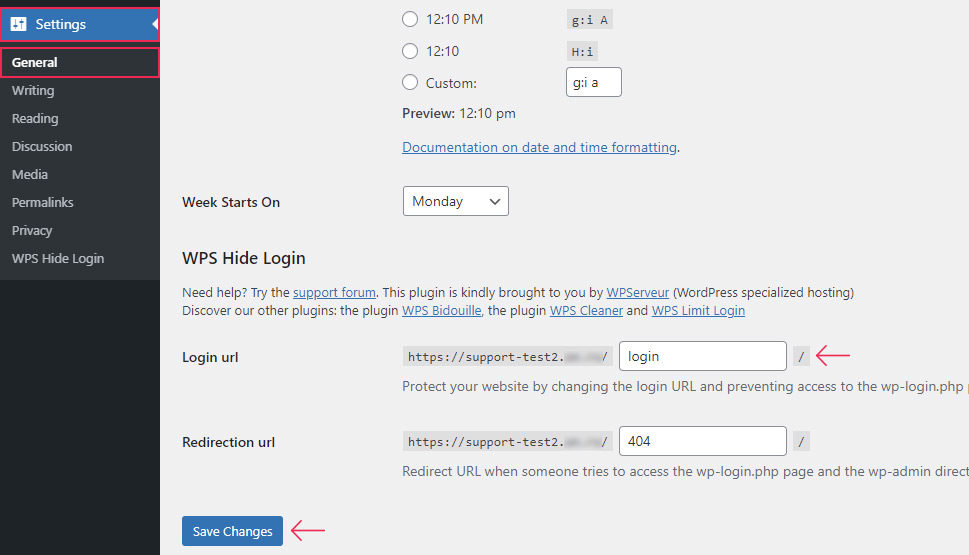Open Media settings page
The width and height of the screenshot is (969, 555).
click(30, 174)
